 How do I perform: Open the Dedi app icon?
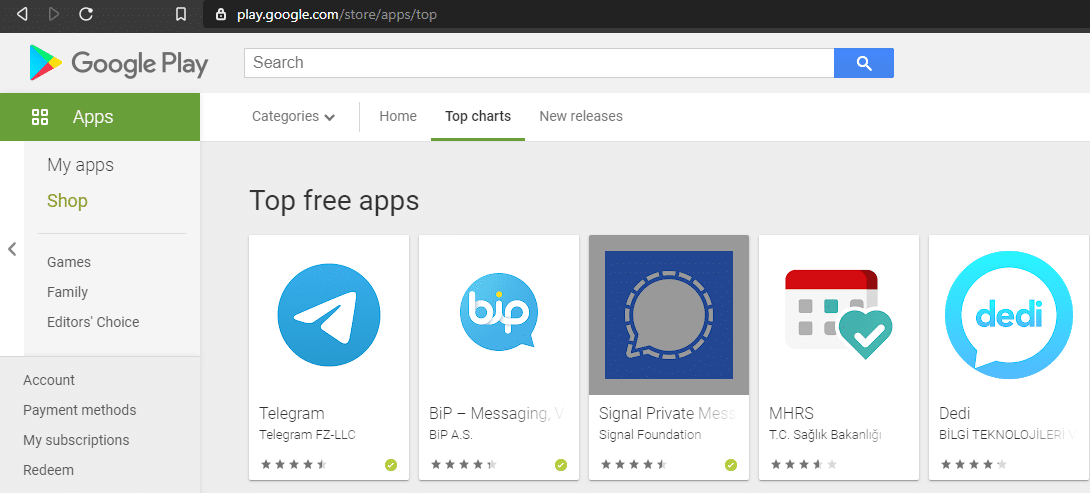pyautogui.click(x=1009, y=315)
